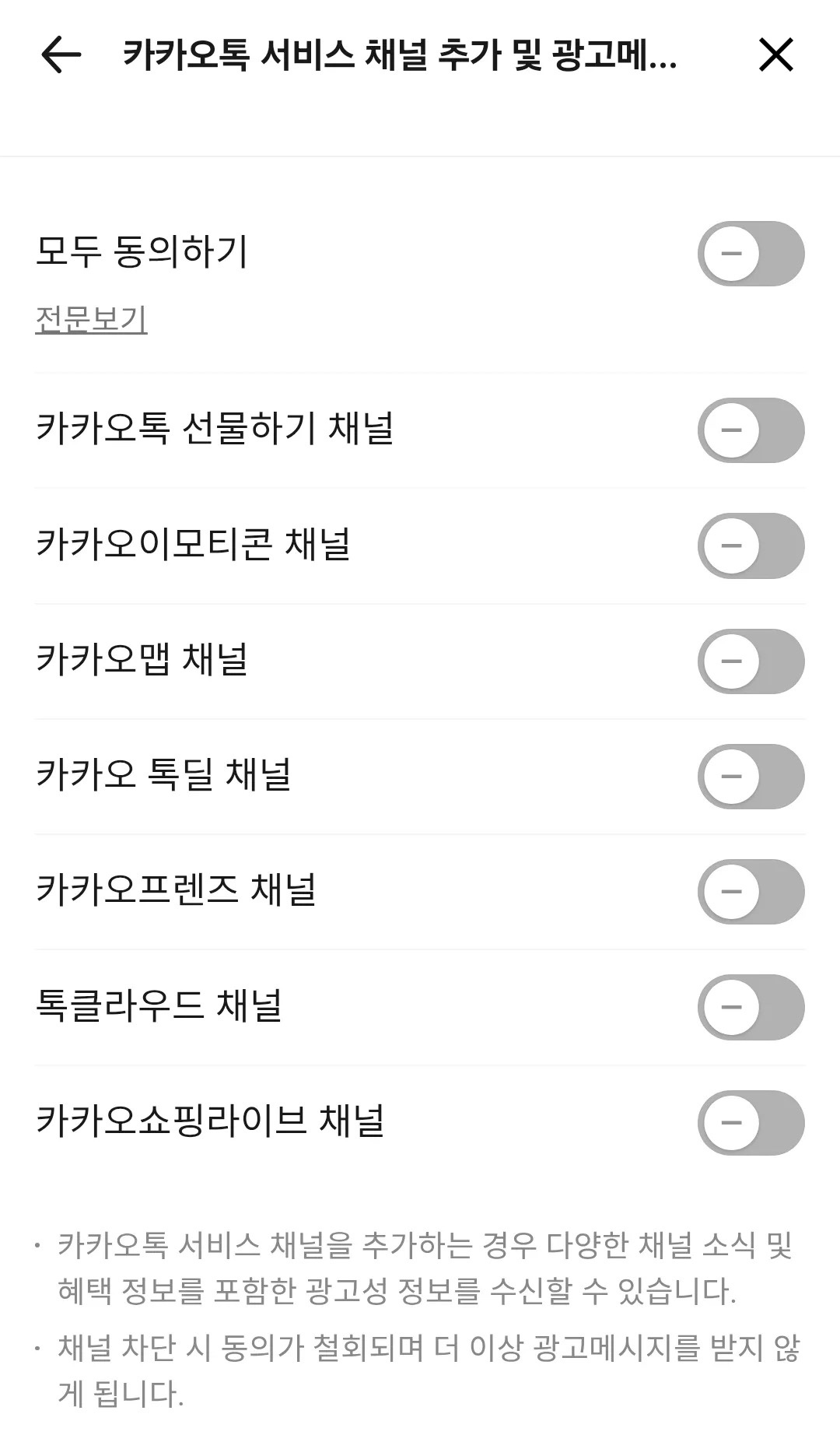Tap the page title 카카오톡 서비스 채널 추가
The height and width of the screenshot is (1442, 840).
[400, 54]
